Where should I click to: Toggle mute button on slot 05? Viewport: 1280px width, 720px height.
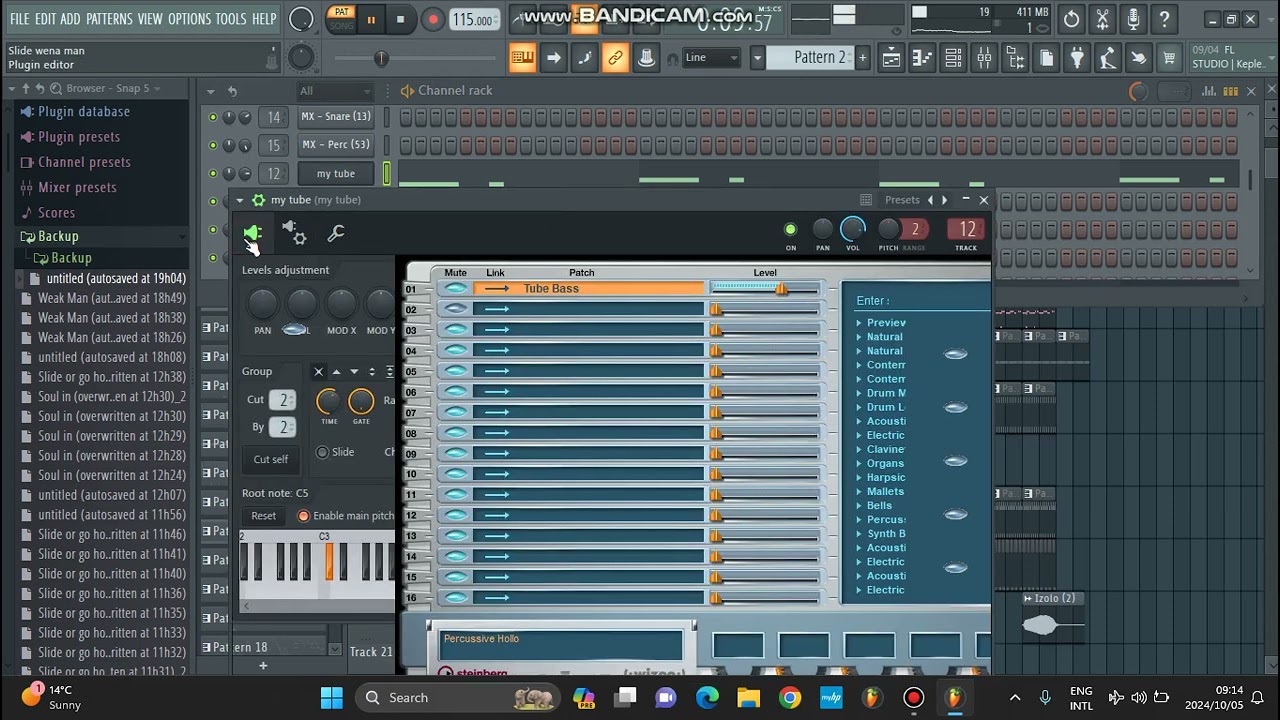coord(456,371)
